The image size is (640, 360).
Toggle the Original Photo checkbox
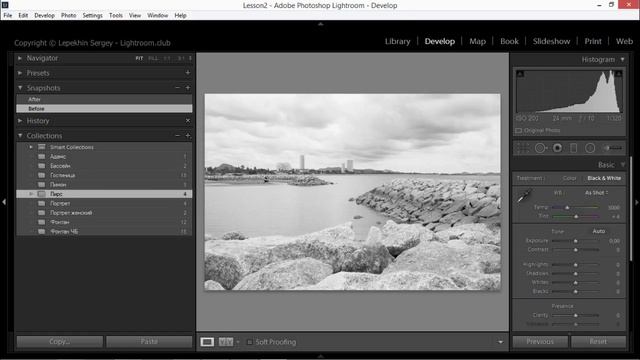tap(518, 131)
